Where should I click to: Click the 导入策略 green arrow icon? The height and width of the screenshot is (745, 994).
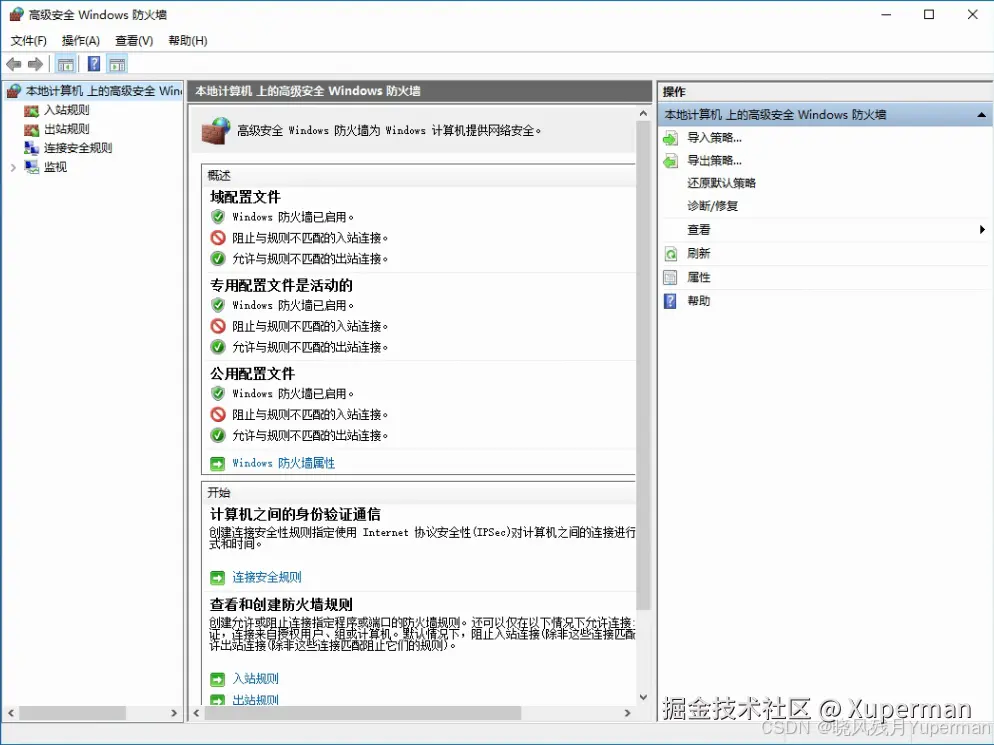(670, 138)
